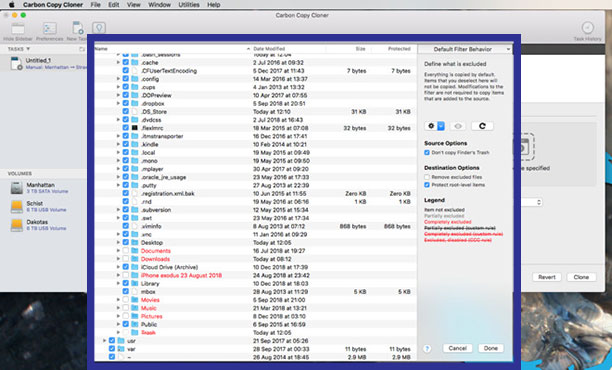Open Task History from the toolbar
Viewport: 612px width, 370px height.
(x=587, y=28)
